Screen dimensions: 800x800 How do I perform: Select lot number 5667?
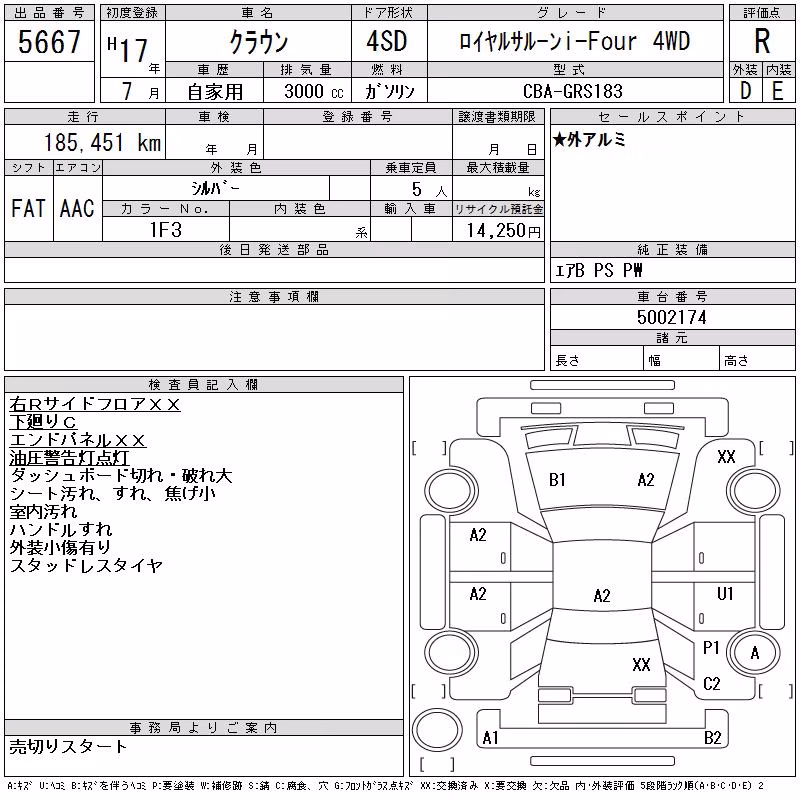pos(49,41)
